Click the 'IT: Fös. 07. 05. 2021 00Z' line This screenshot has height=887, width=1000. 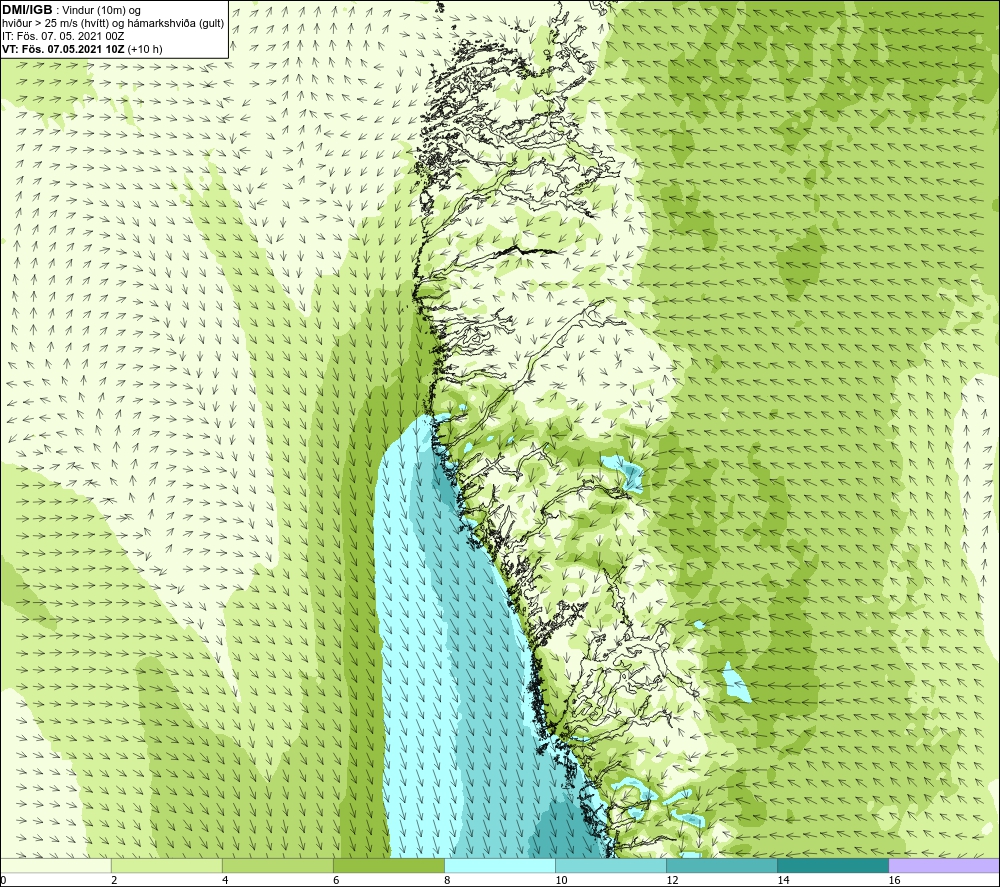(x=63, y=36)
